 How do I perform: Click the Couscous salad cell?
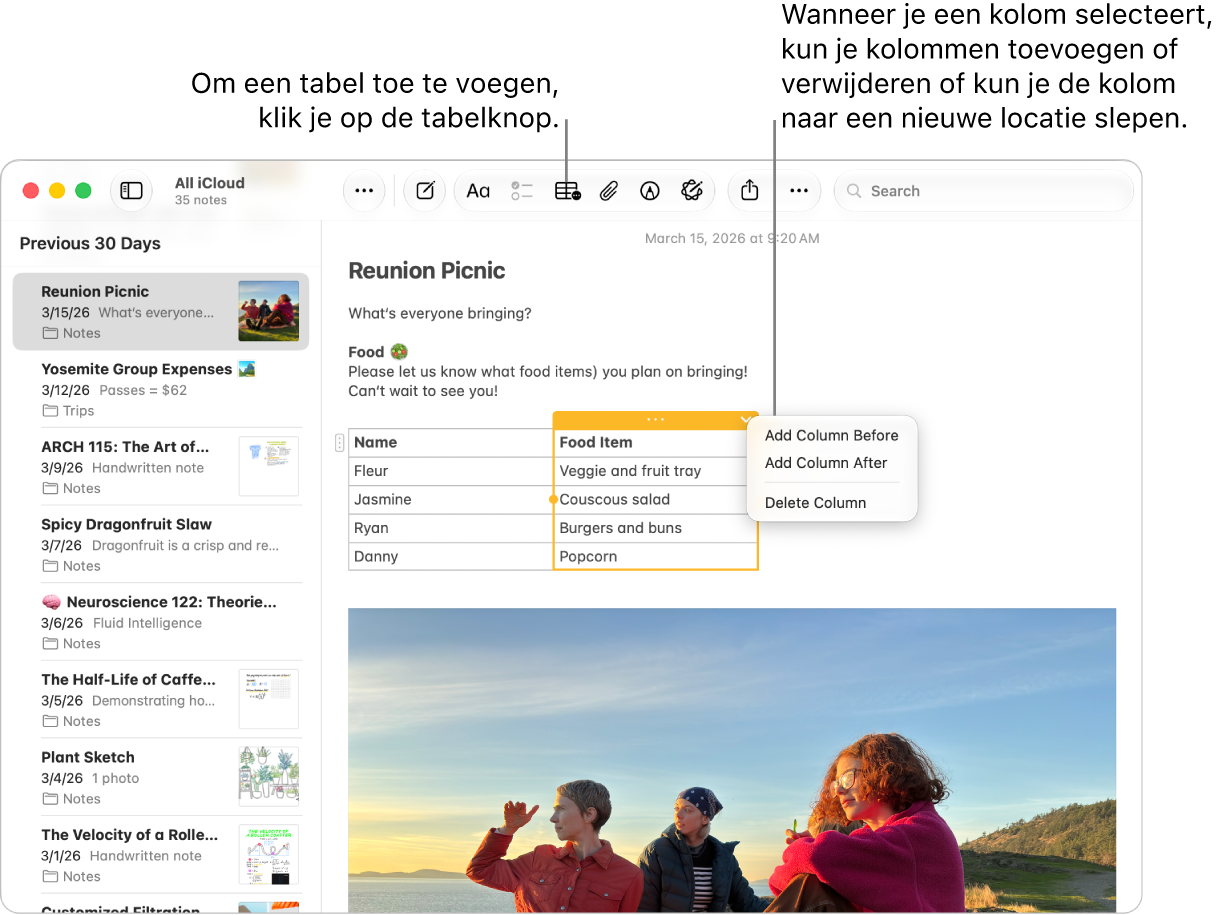(x=656, y=500)
